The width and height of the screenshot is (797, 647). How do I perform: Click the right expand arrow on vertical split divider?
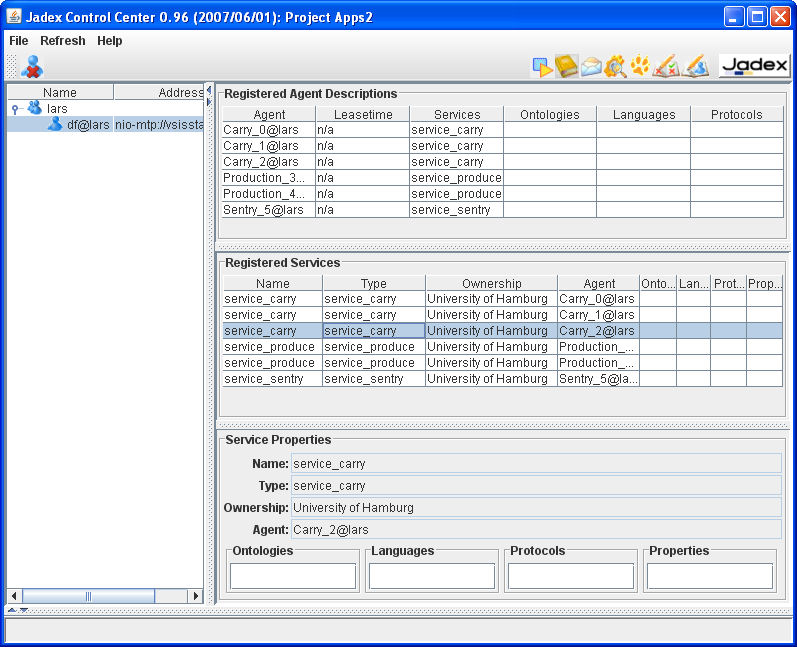click(208, 102)
